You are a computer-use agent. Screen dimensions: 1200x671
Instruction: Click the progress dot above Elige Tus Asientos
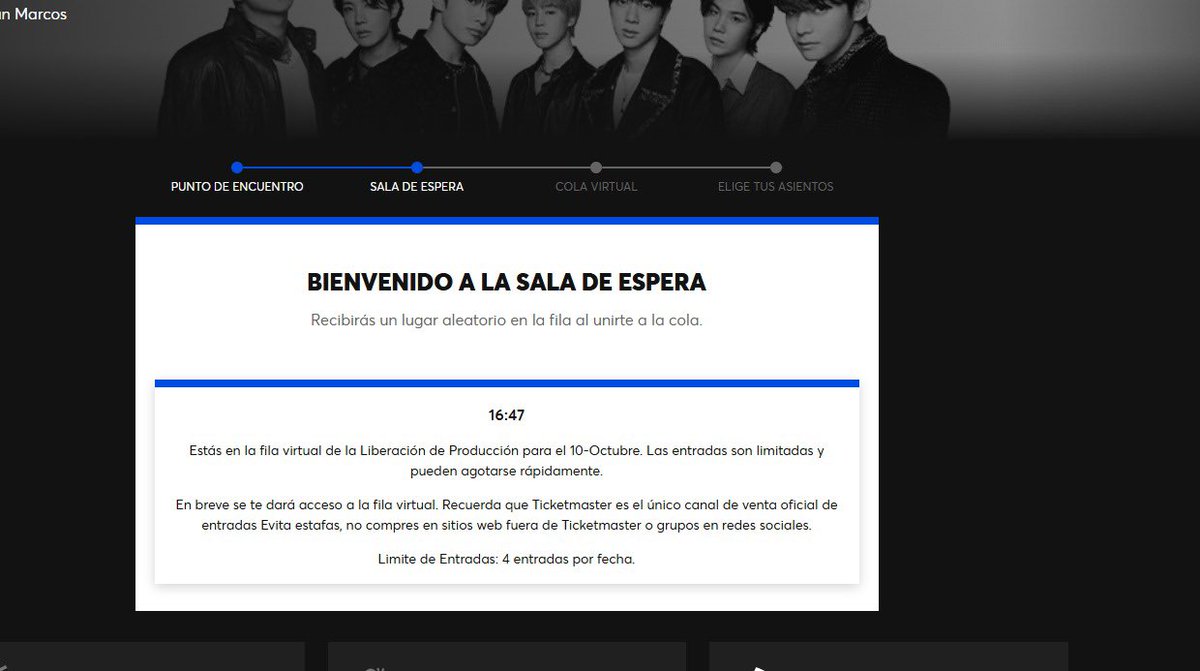[776, 168]
